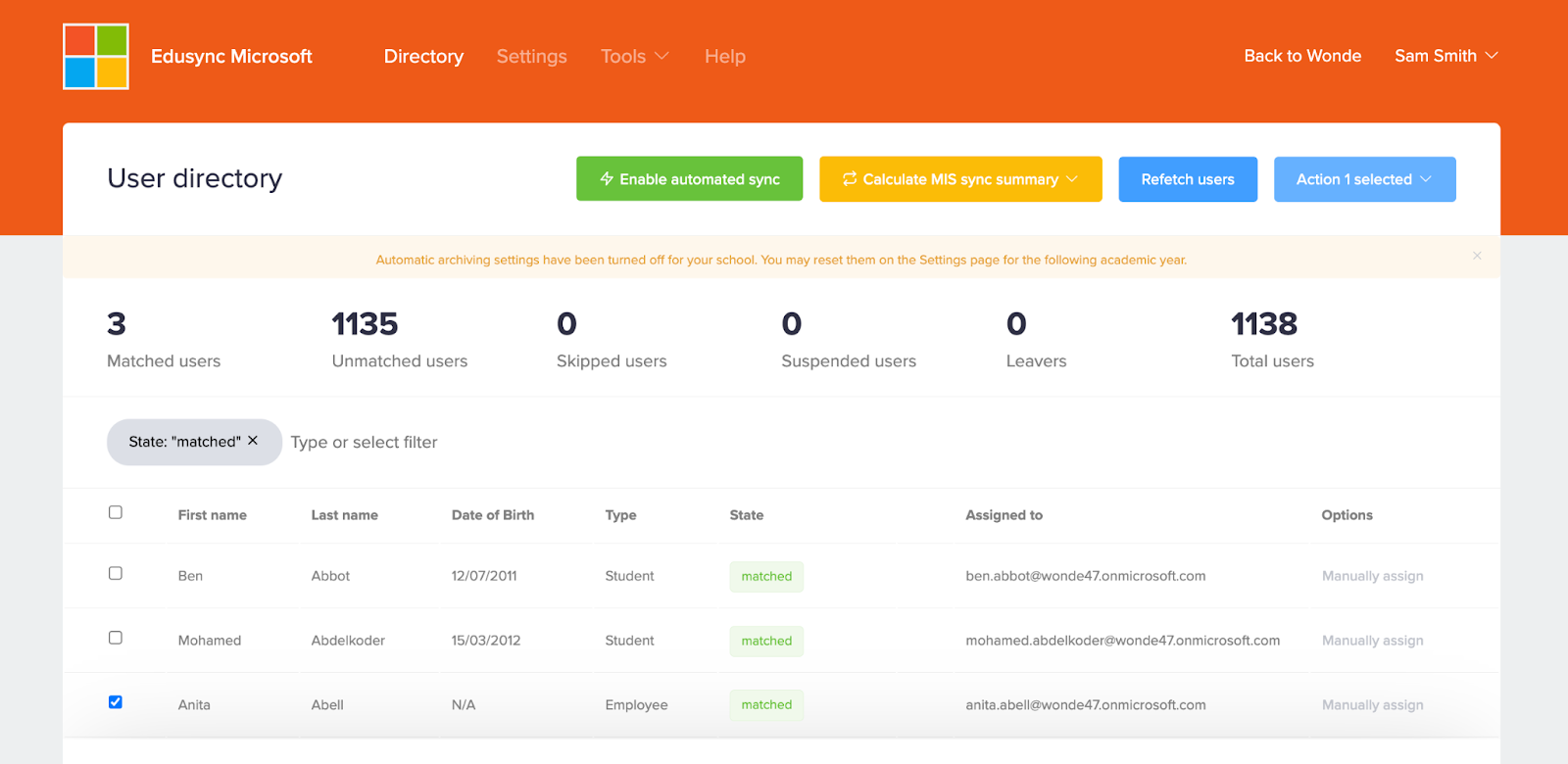This screenshot has height=764, width=1568.
Task: Click the Employee type cell
Action: (x=636, y=705)
